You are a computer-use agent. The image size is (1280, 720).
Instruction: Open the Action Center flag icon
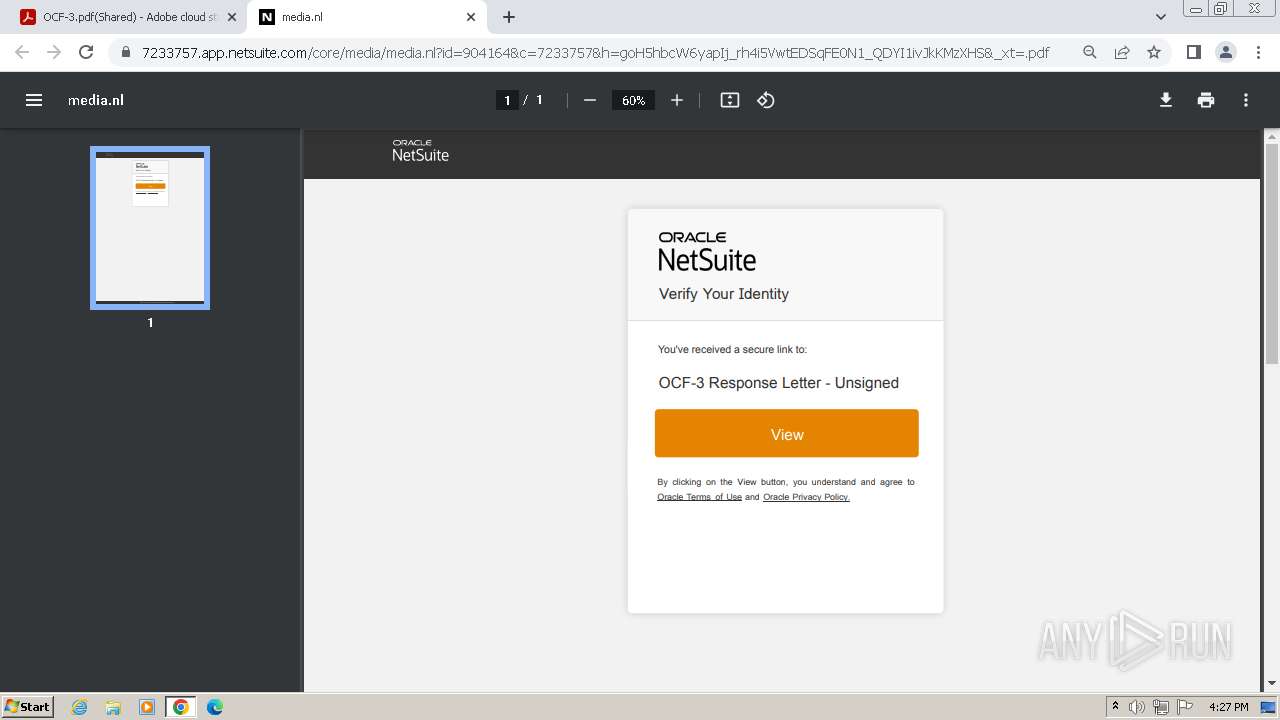[1185, 707]
